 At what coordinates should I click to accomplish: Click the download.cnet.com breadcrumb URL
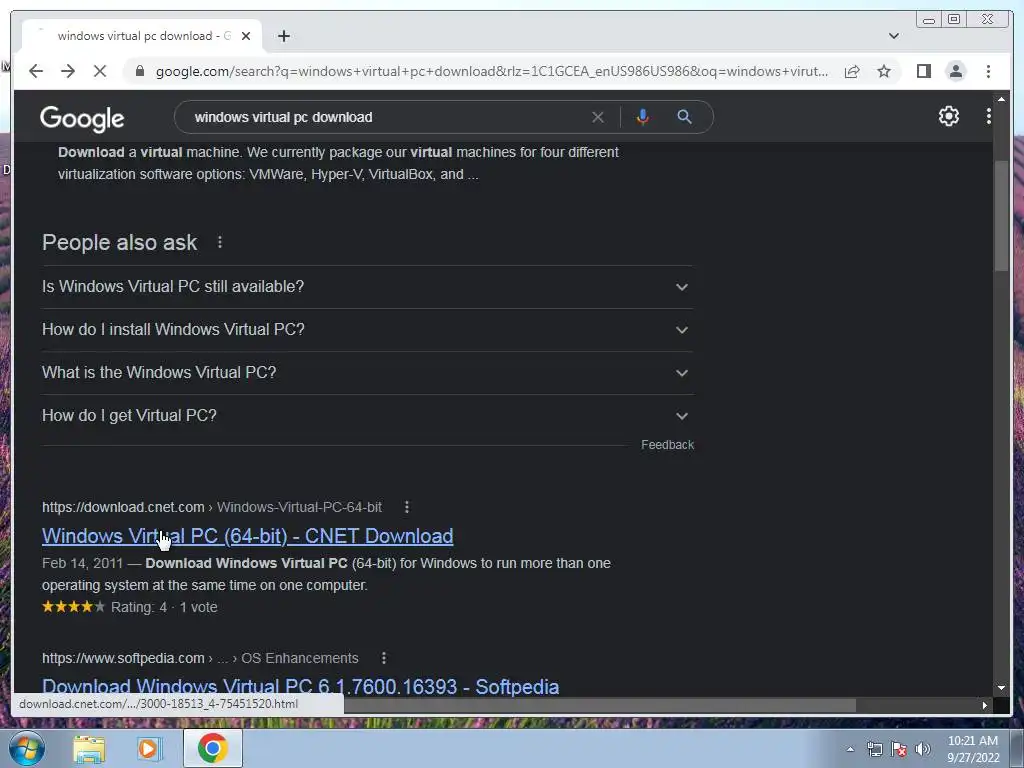click(x=212, y=507)
